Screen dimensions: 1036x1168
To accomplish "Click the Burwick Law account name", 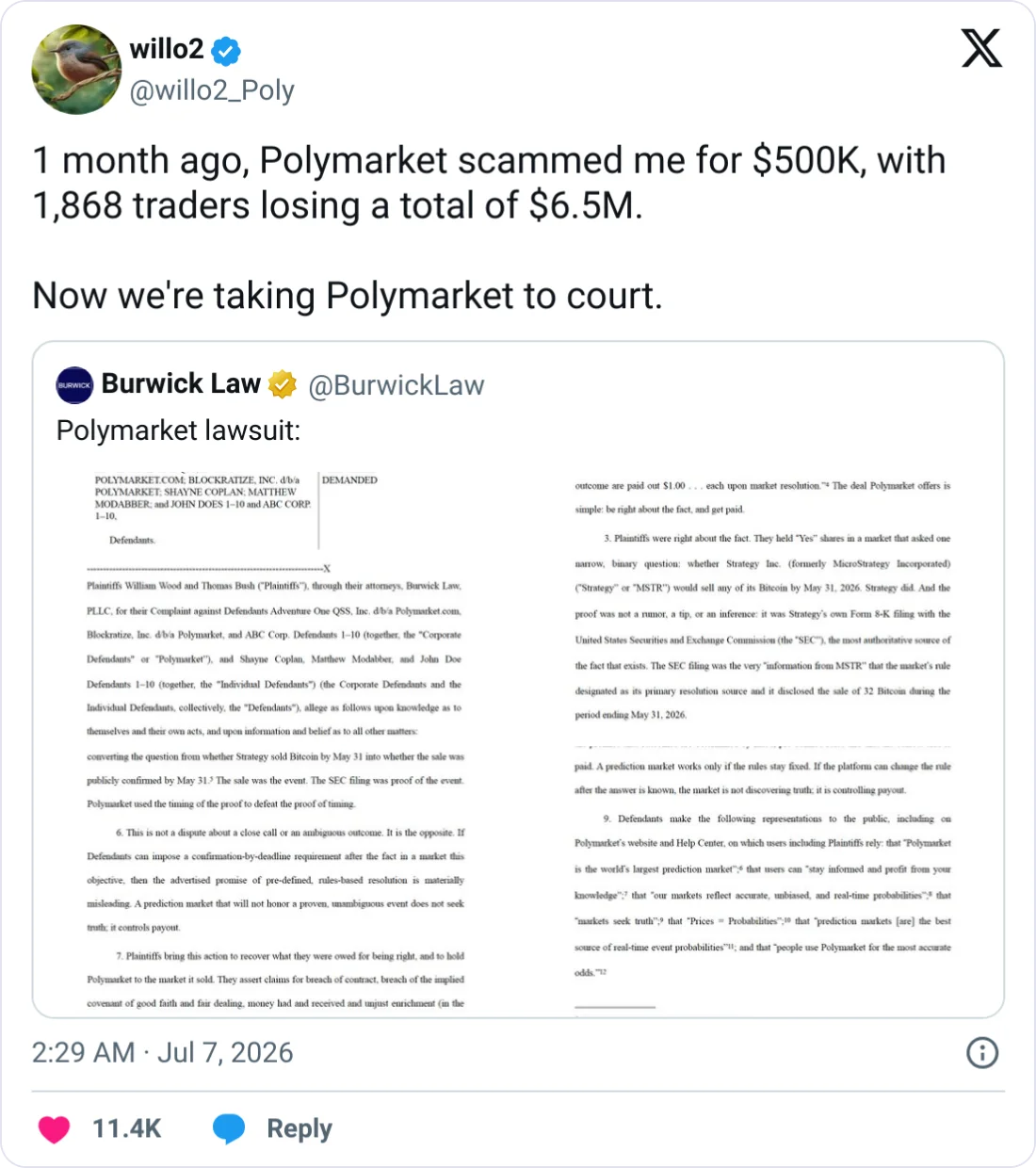I will point(181,383).
